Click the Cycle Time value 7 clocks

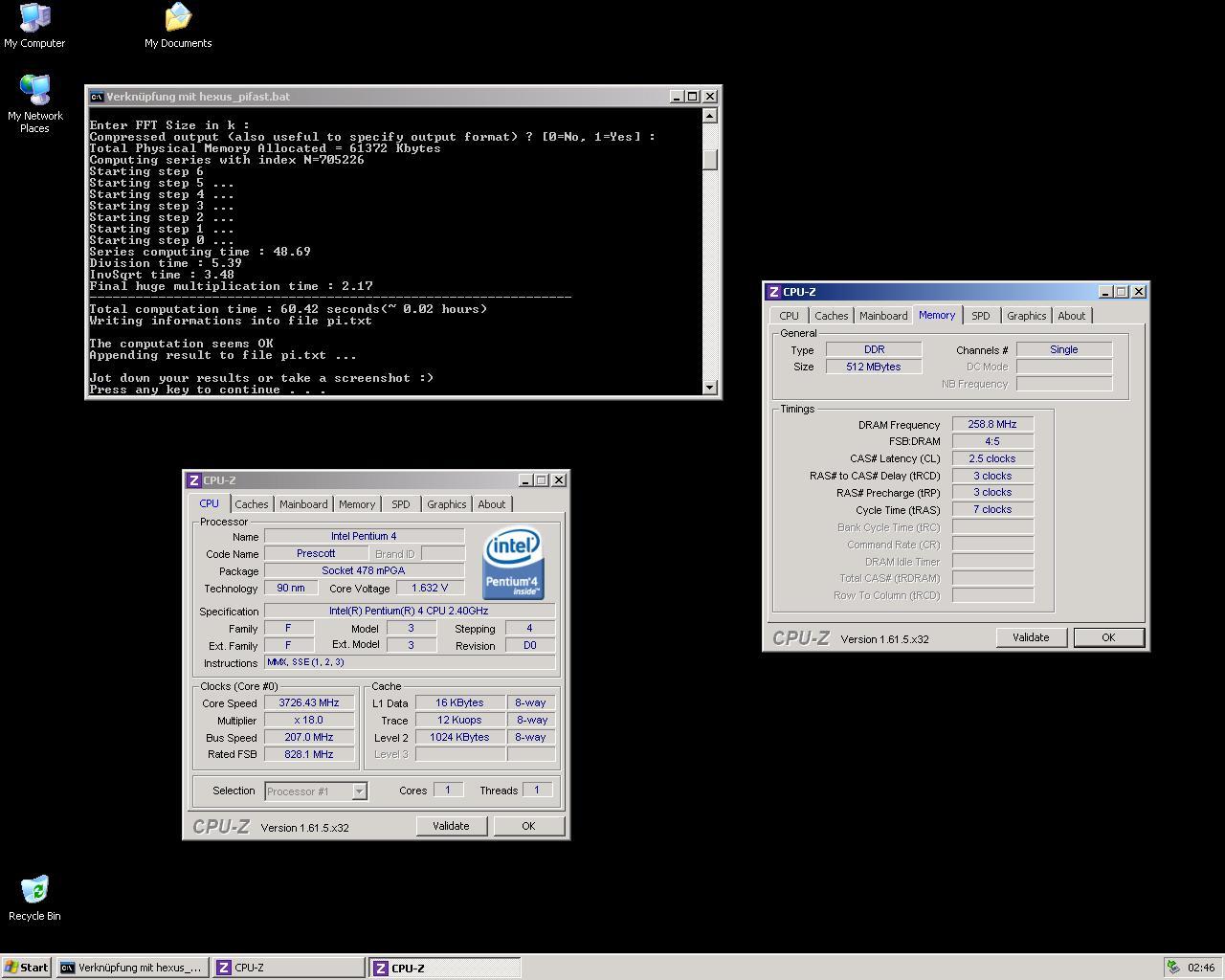(992, 509)
